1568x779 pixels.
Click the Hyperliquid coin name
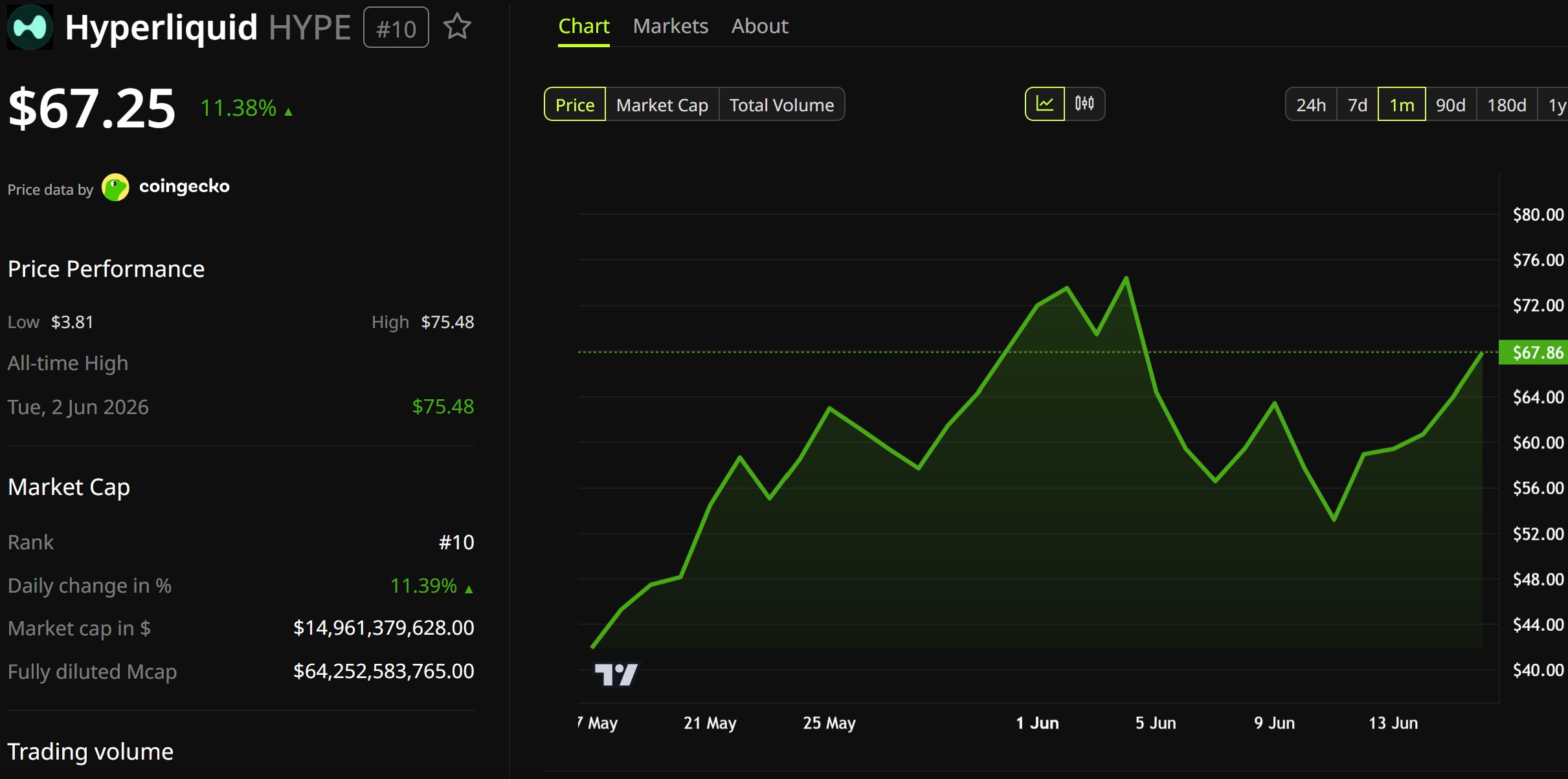161,27
